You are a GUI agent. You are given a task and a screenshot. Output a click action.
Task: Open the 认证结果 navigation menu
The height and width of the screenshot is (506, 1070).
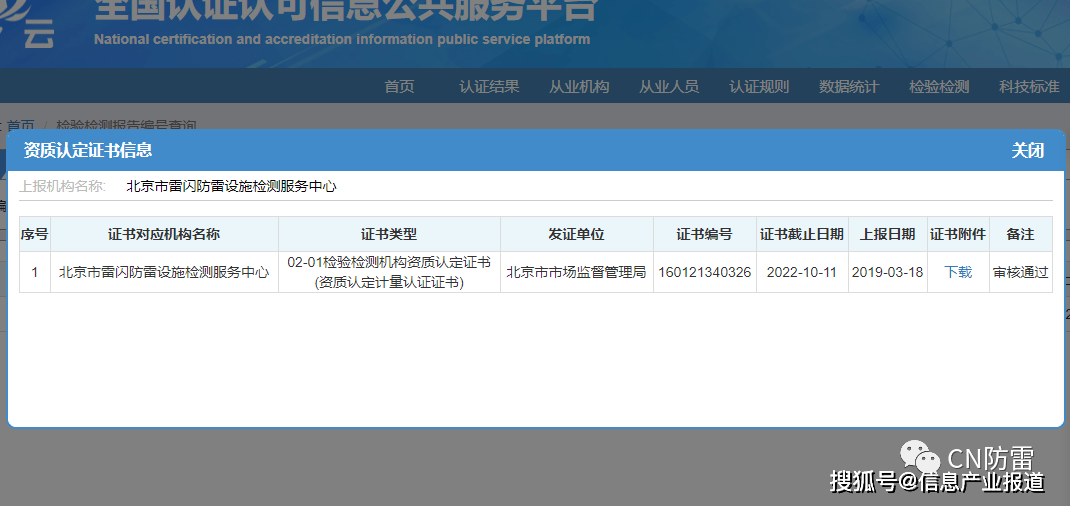489,87
